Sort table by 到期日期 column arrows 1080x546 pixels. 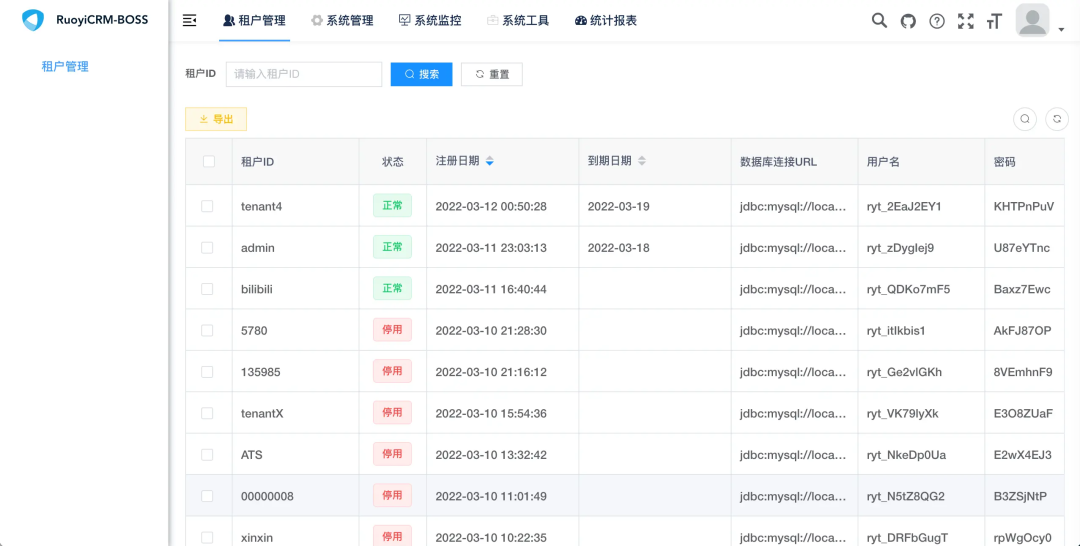pos(642,161)
